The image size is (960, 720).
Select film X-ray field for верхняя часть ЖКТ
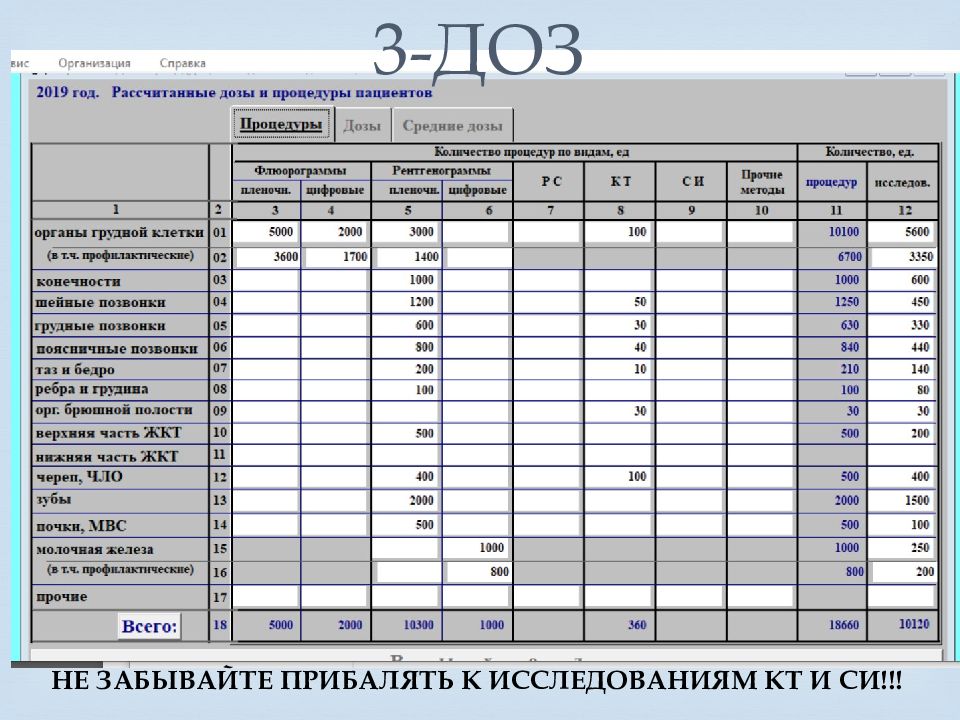coord(406,433)
